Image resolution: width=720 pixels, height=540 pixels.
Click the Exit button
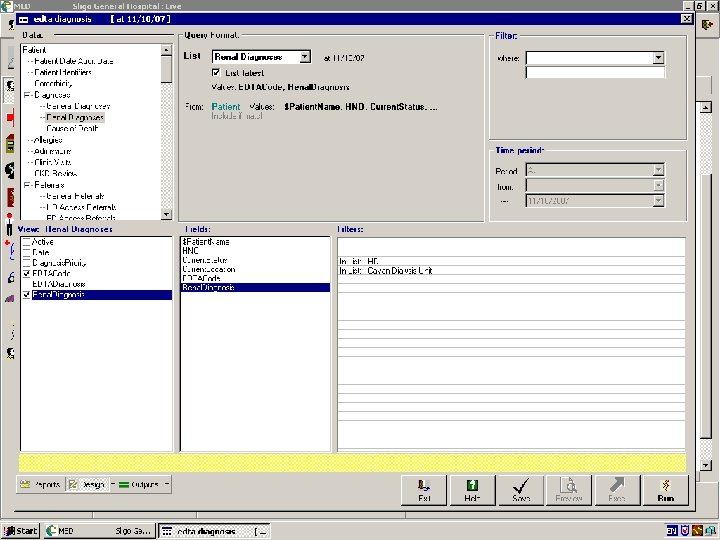click(424, 490)
